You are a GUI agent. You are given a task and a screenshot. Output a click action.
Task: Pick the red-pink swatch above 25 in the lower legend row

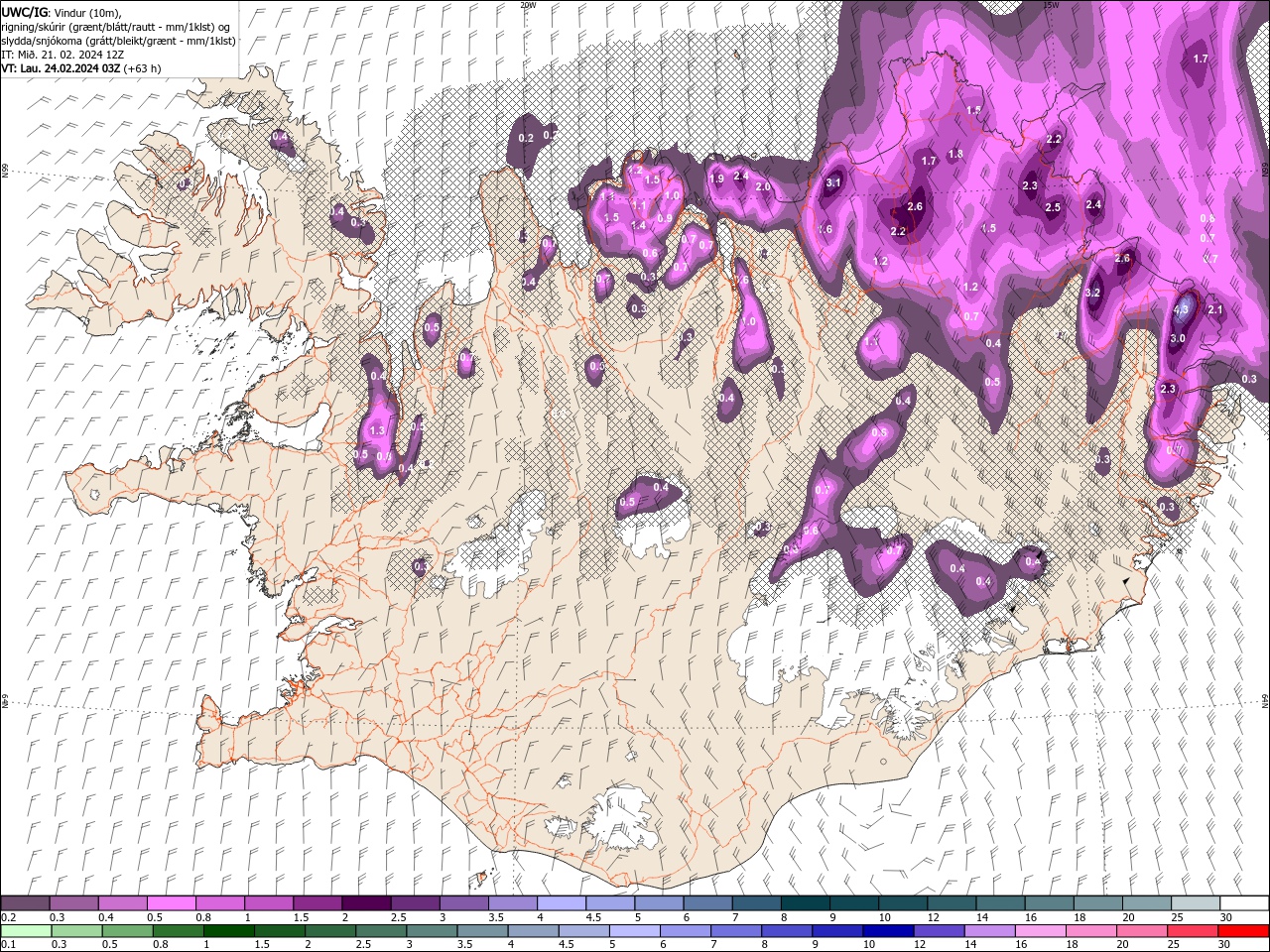(1192, 931)
